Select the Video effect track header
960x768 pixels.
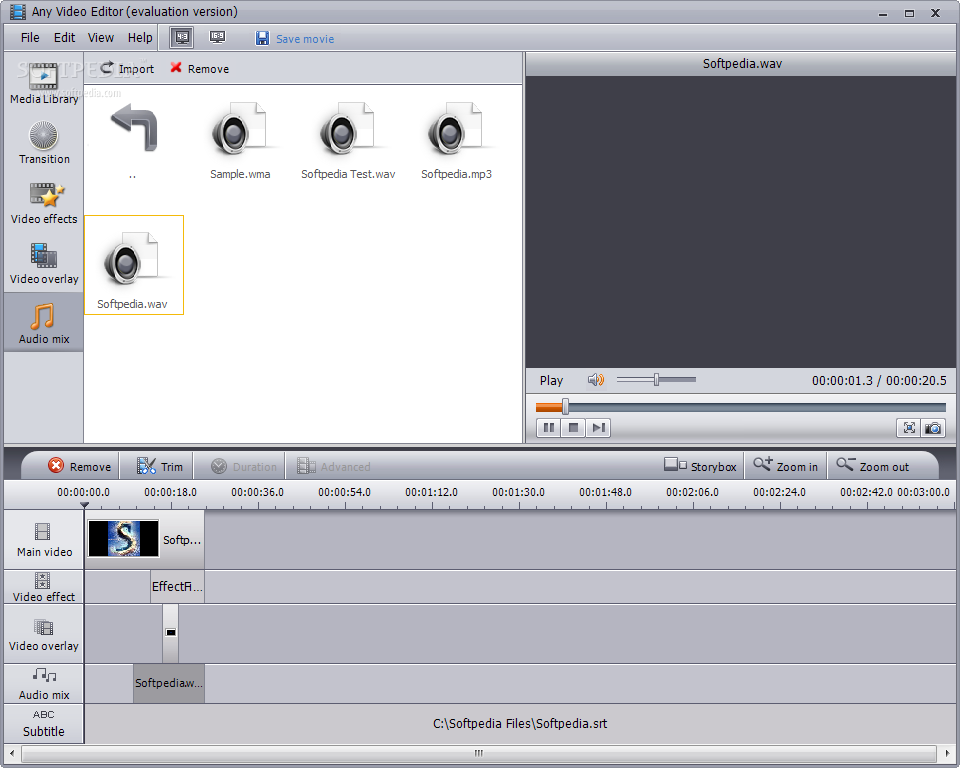[x=43, y=587]
